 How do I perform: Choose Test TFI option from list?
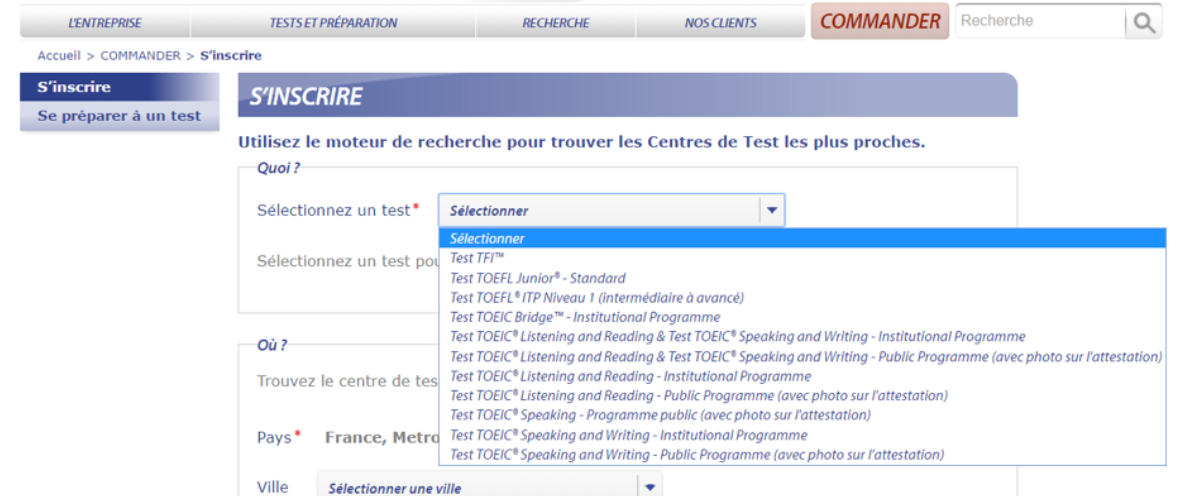click(478, 258)
